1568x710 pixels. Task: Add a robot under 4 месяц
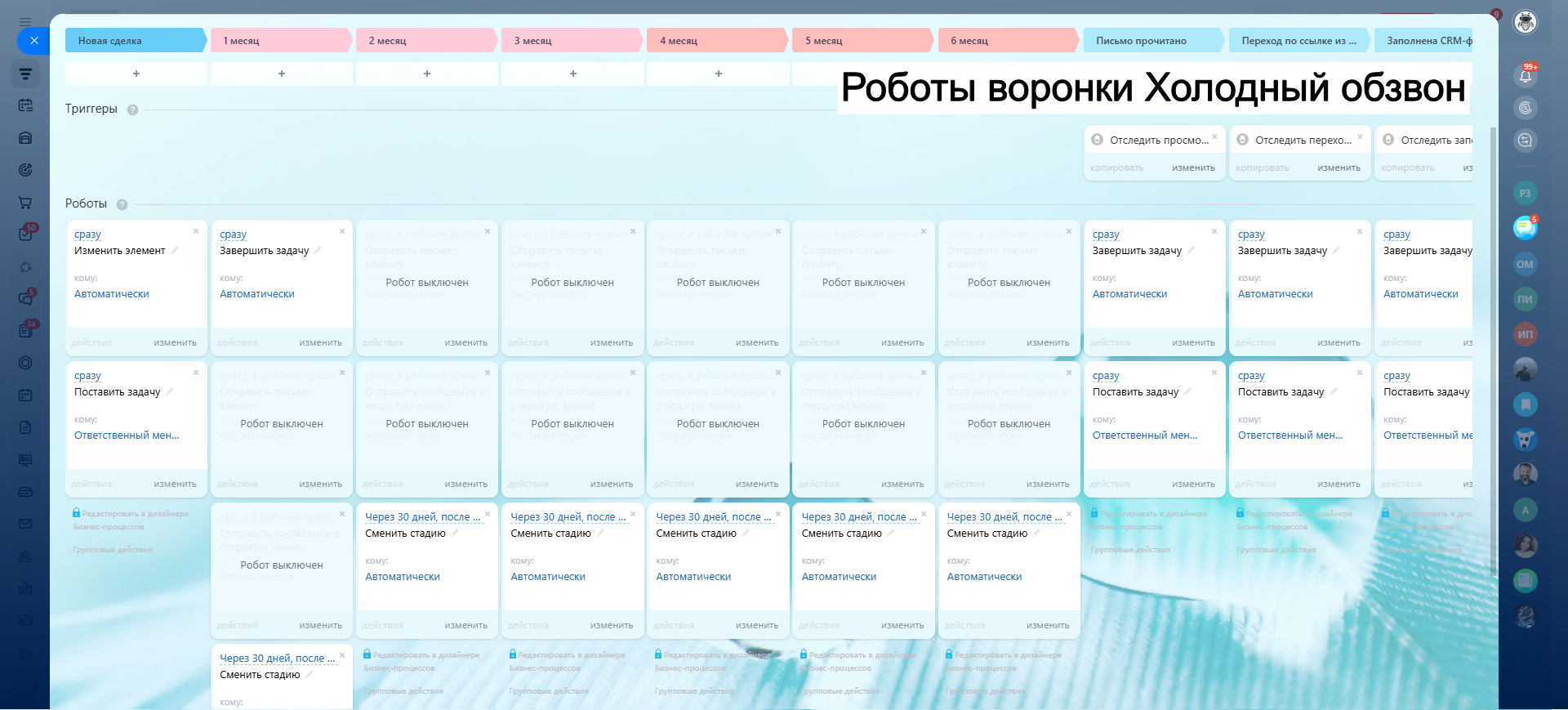pos(718,74)
